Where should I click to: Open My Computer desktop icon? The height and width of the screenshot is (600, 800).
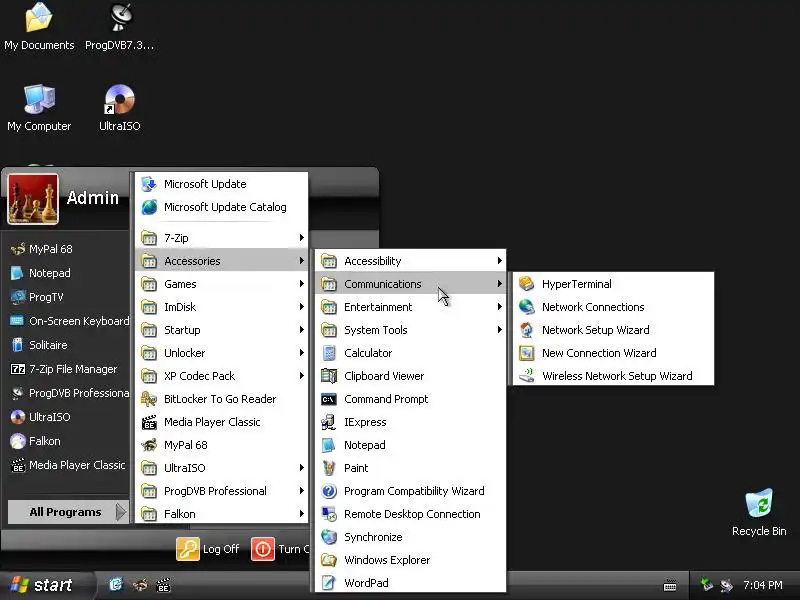(x=39, y=108)
